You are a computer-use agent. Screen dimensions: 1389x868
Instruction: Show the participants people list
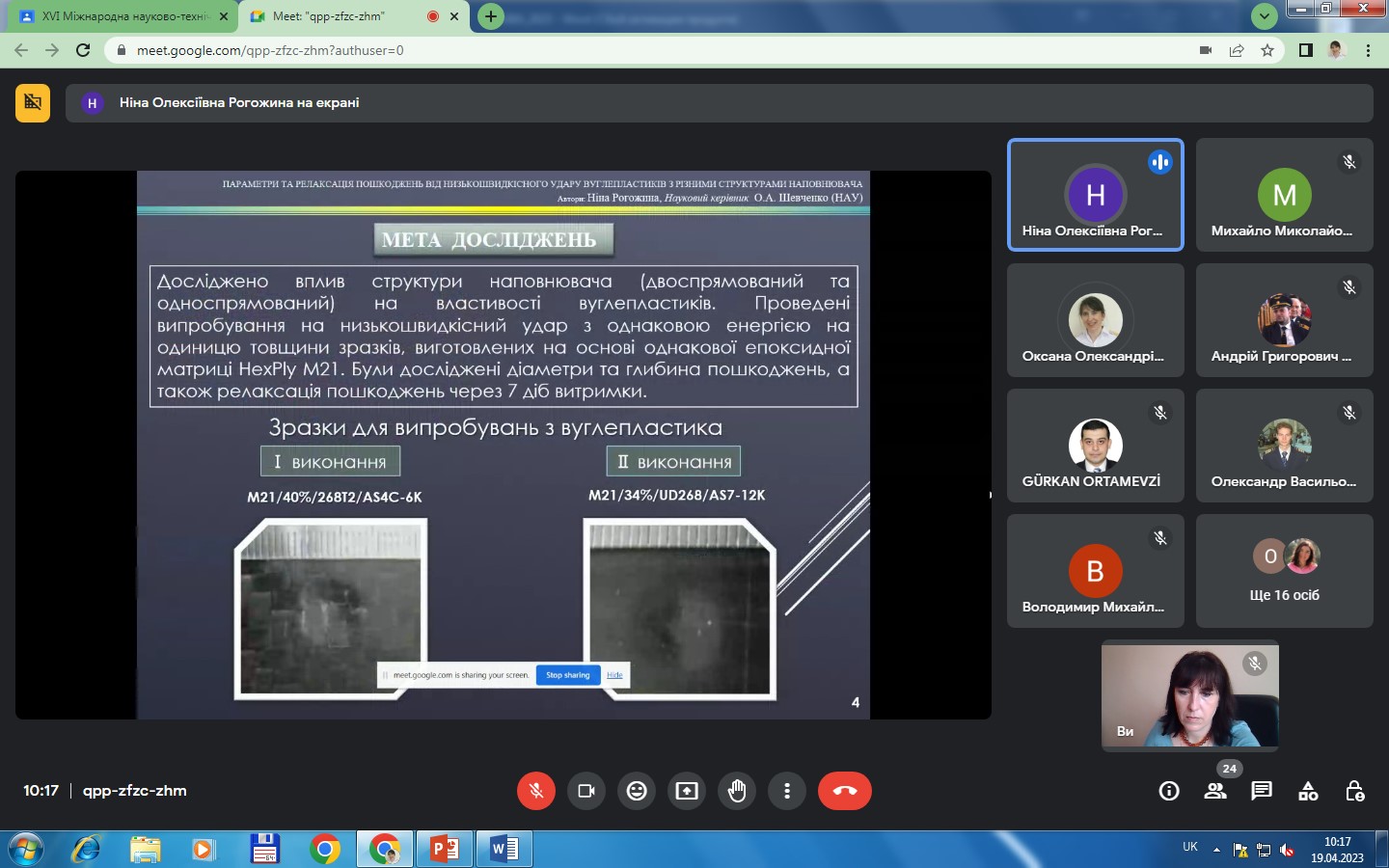1215,792
